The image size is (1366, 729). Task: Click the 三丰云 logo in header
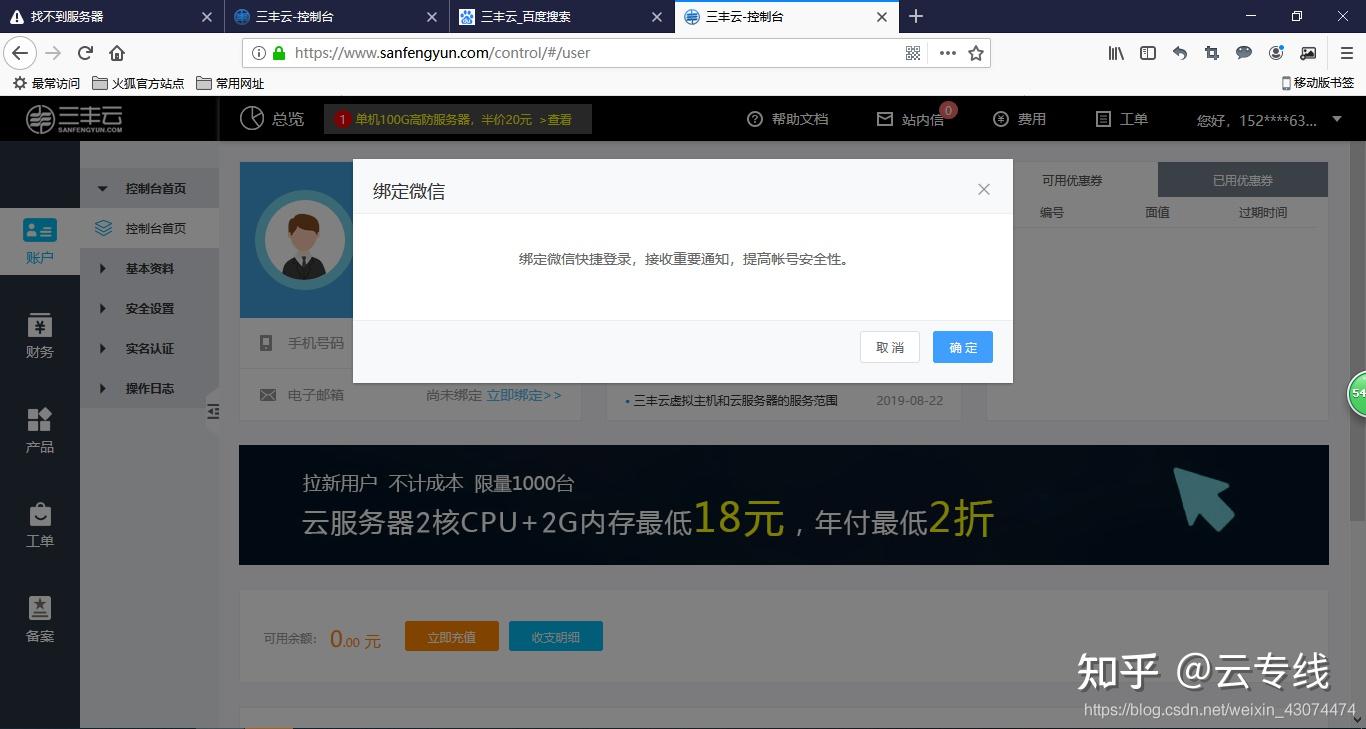point(75,119)
